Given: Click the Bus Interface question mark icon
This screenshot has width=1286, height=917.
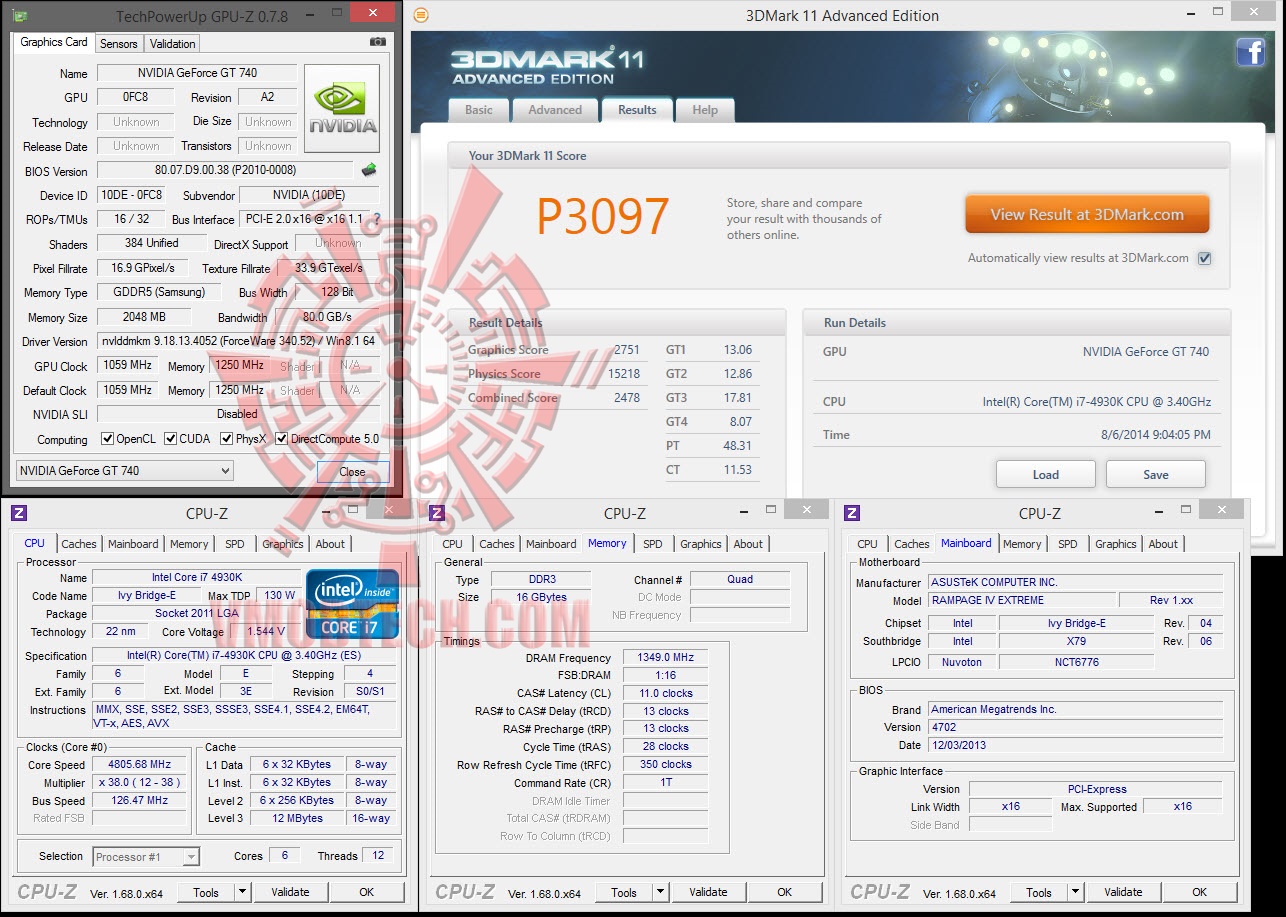Looking at the screenshot, I should [x=377, y=219].
